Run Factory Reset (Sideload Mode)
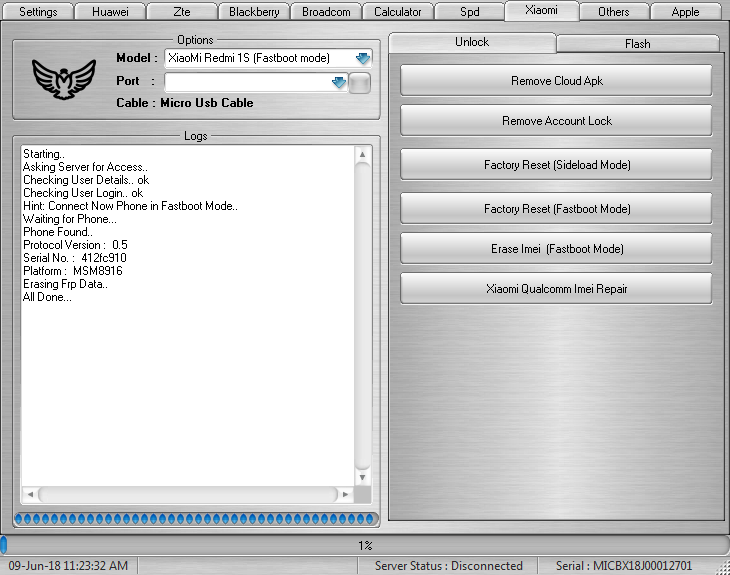This screenshot has width=730, height=575. [x=556, y=164]
